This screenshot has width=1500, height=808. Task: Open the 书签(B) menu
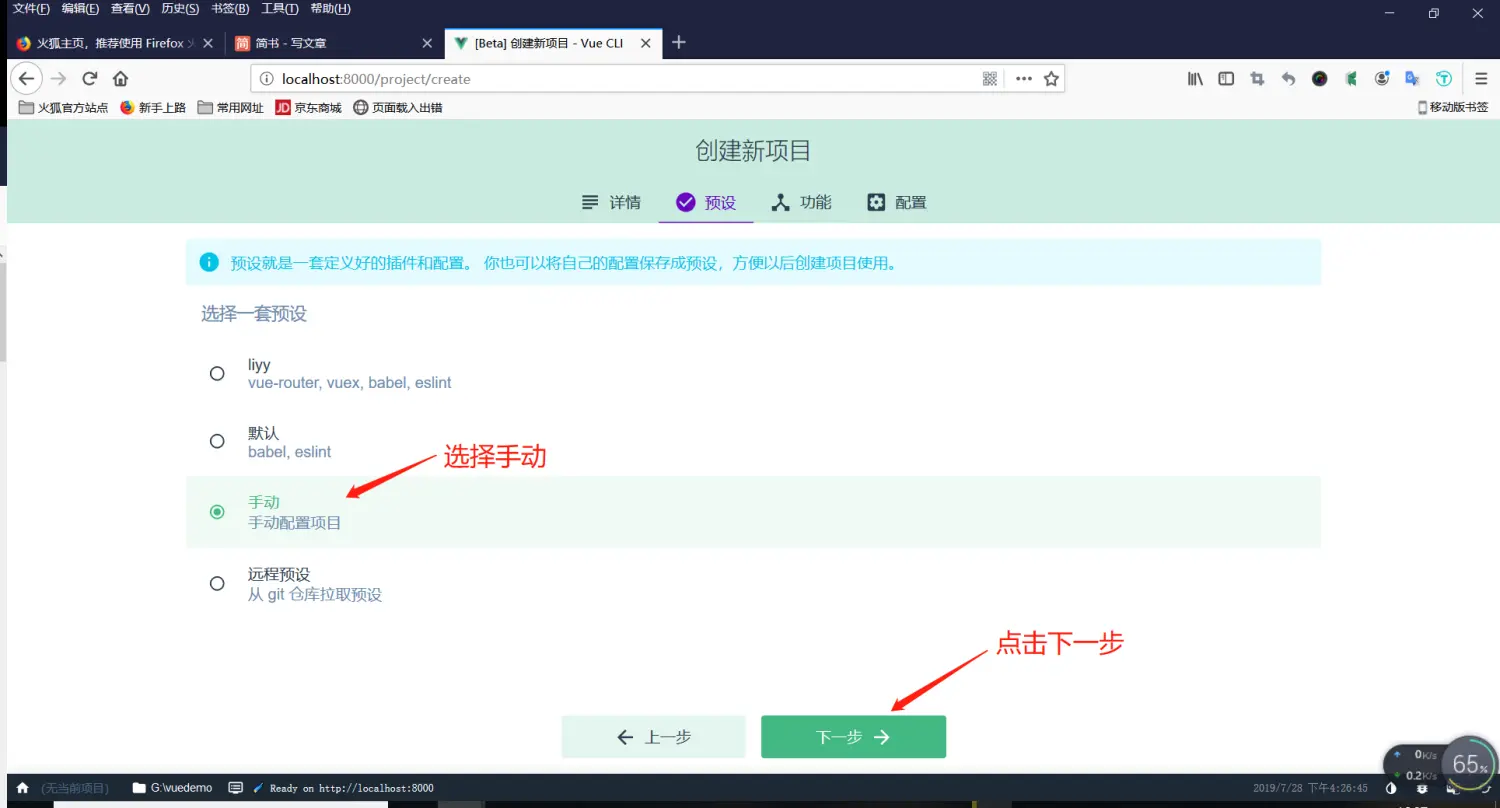(x=230, y=9)
